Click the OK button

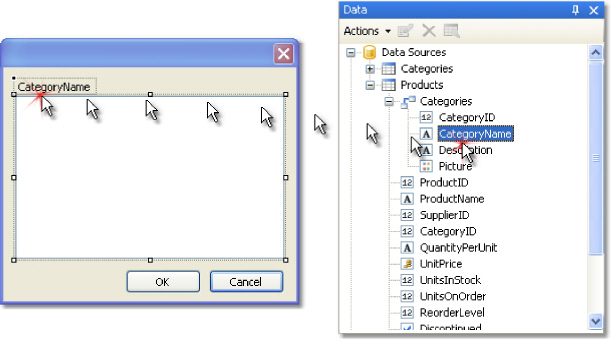tap(163, 282)
